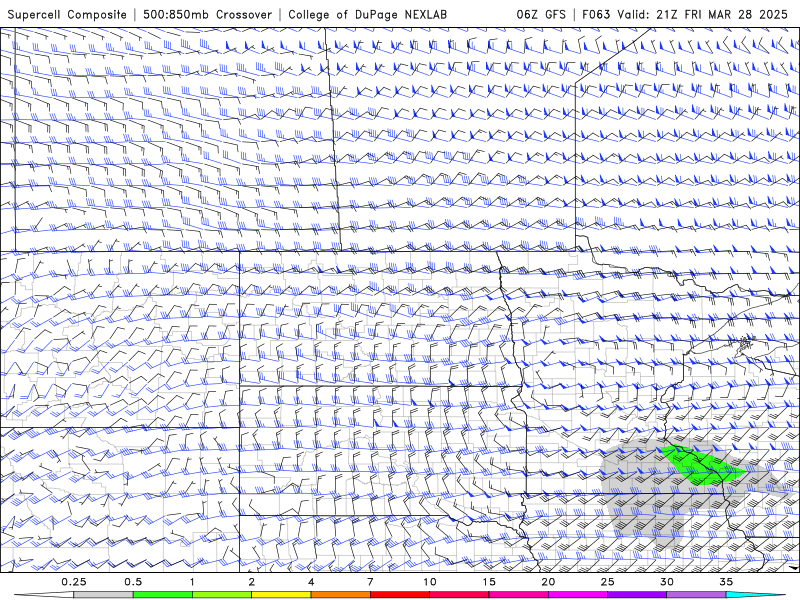This screenshot has width=800, height=600.
Task: Click the "30" legend label
Action: tap(666, 582)
